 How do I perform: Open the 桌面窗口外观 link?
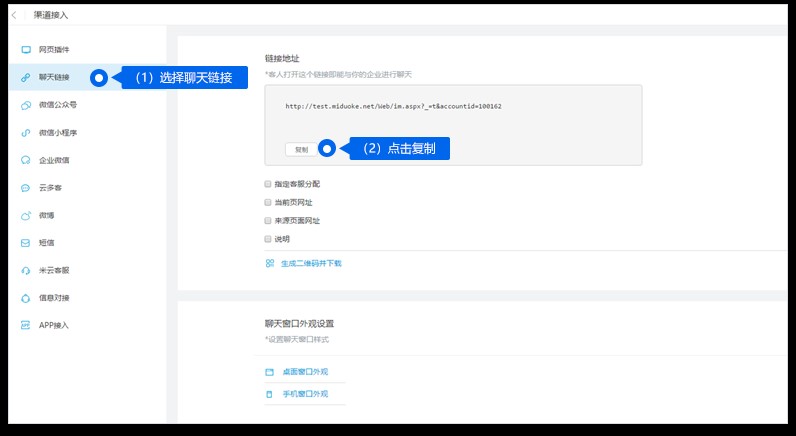point(305,372)
